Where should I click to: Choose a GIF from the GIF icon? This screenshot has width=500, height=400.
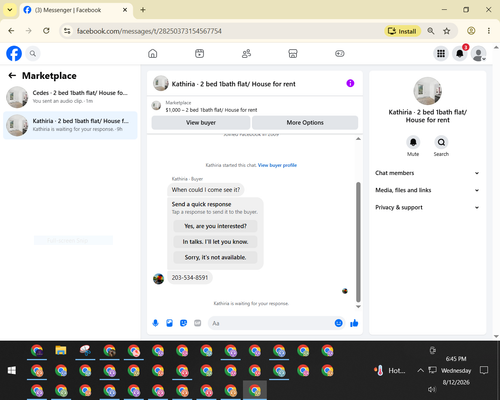click(x=198, y=323)
